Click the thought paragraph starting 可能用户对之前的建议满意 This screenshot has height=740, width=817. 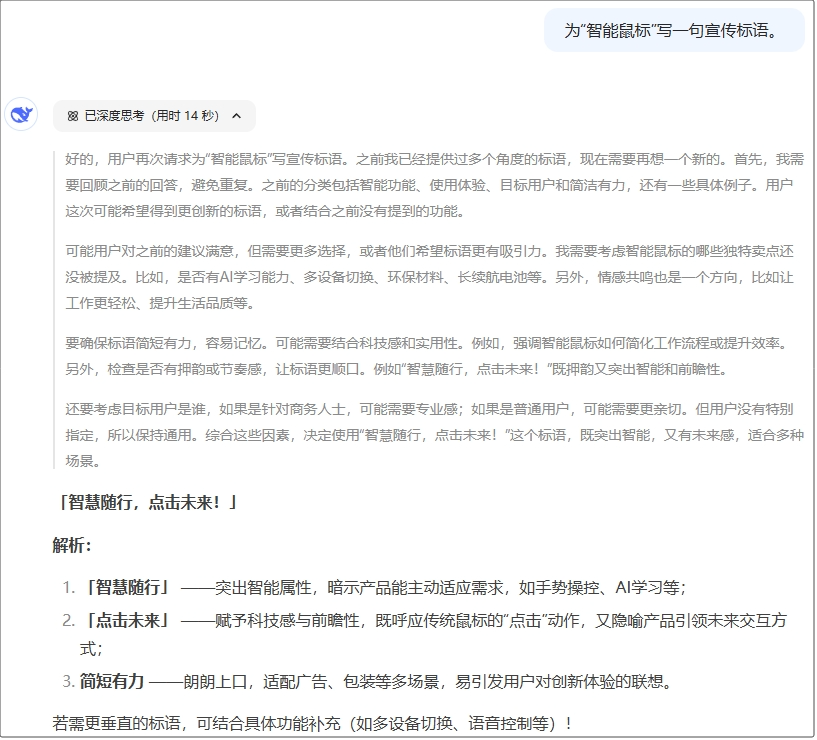pyautogui.click(x=429, y=277)
